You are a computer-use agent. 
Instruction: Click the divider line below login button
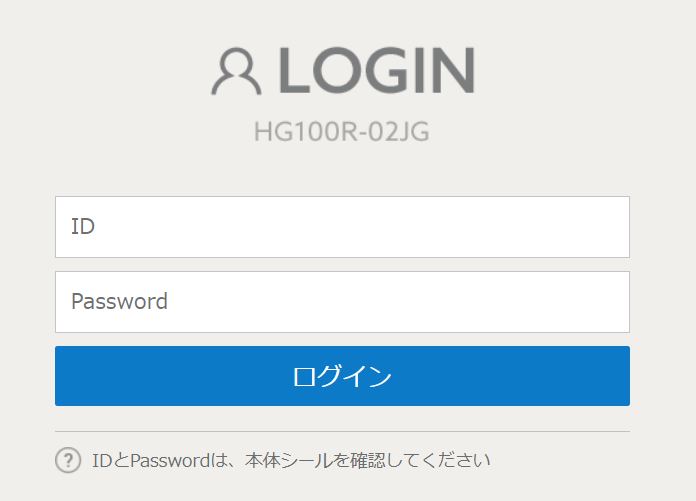pyautogui.click(x=342, y=431)
